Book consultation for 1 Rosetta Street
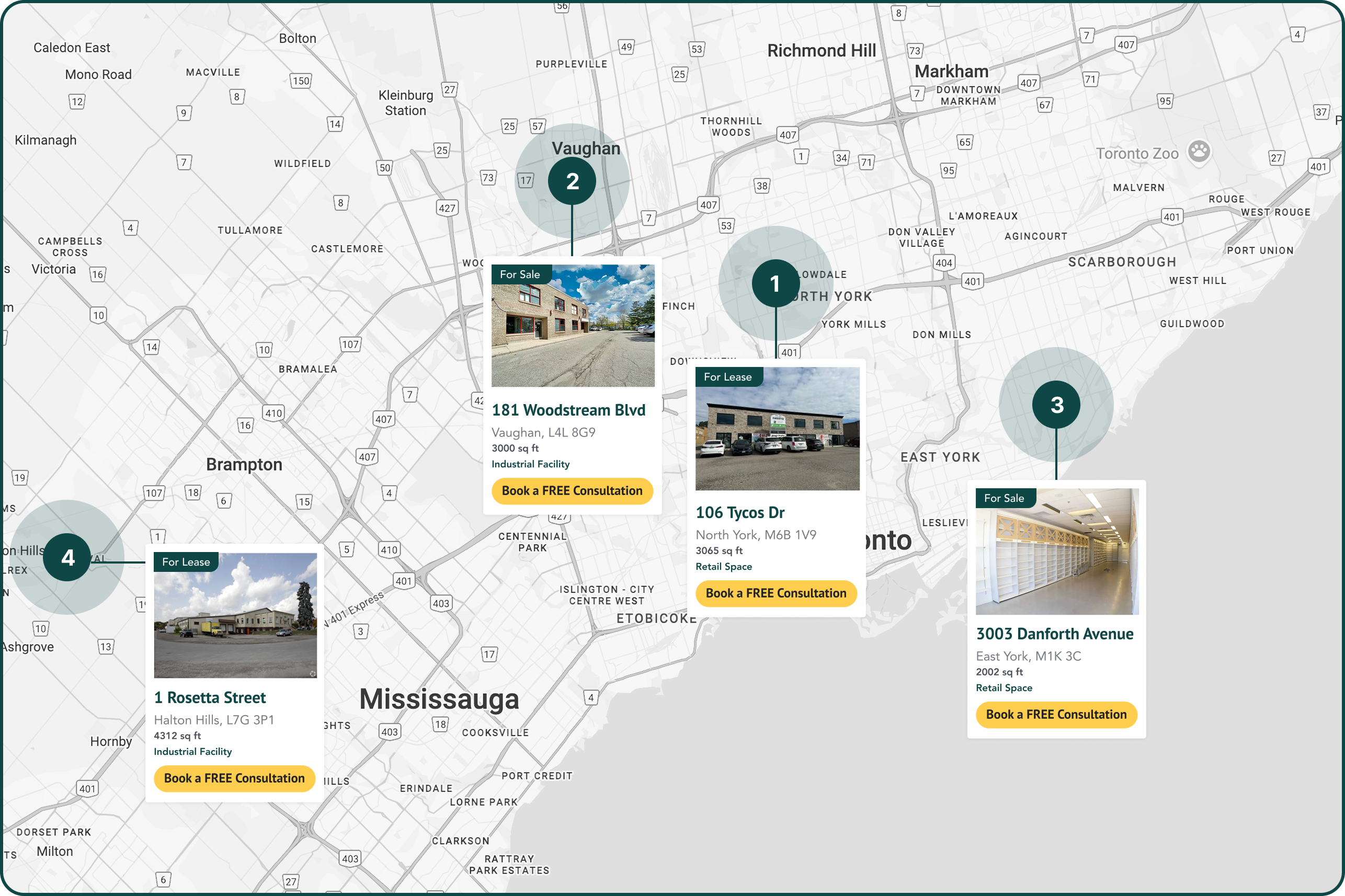1345x896 pixels. [234, 778]
